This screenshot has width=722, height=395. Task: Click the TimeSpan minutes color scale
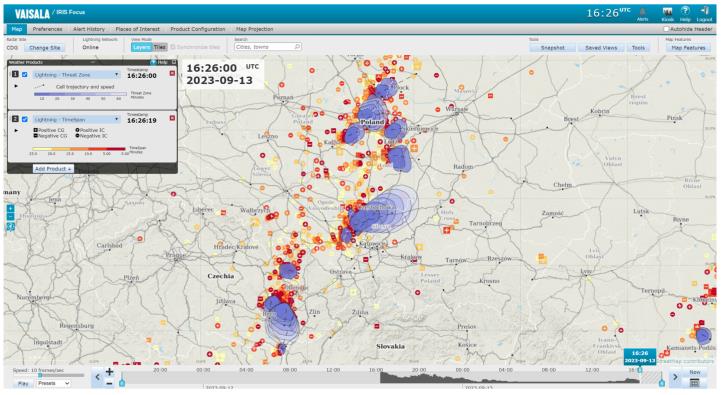pos(79,149)
